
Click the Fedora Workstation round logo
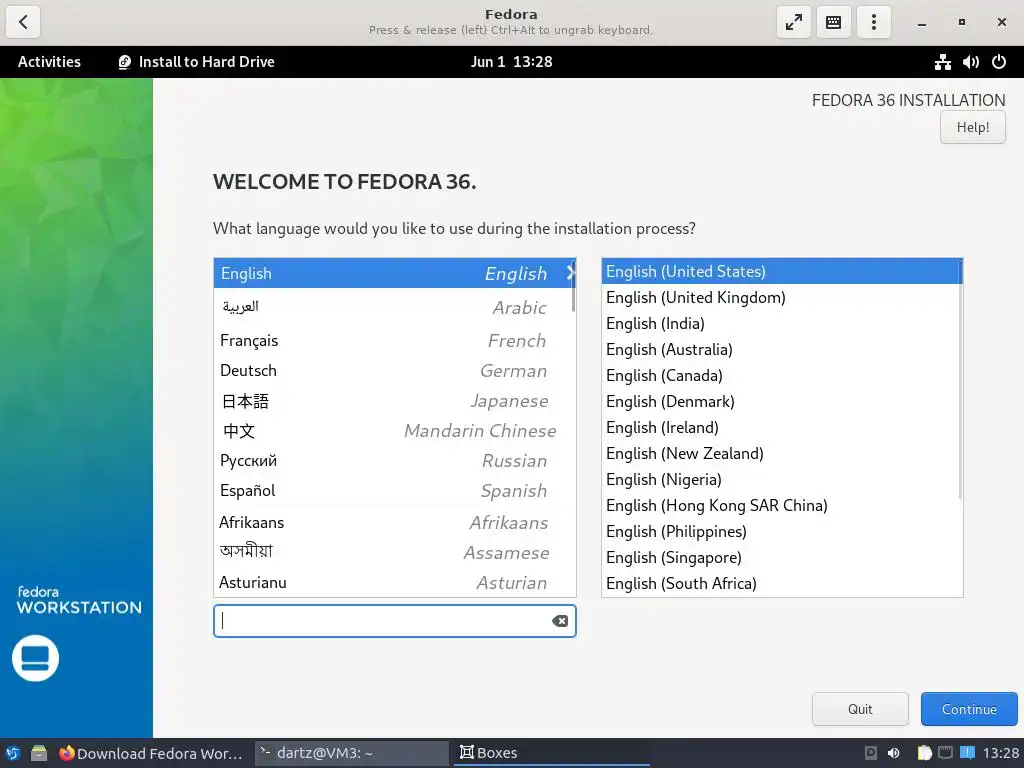35,658
